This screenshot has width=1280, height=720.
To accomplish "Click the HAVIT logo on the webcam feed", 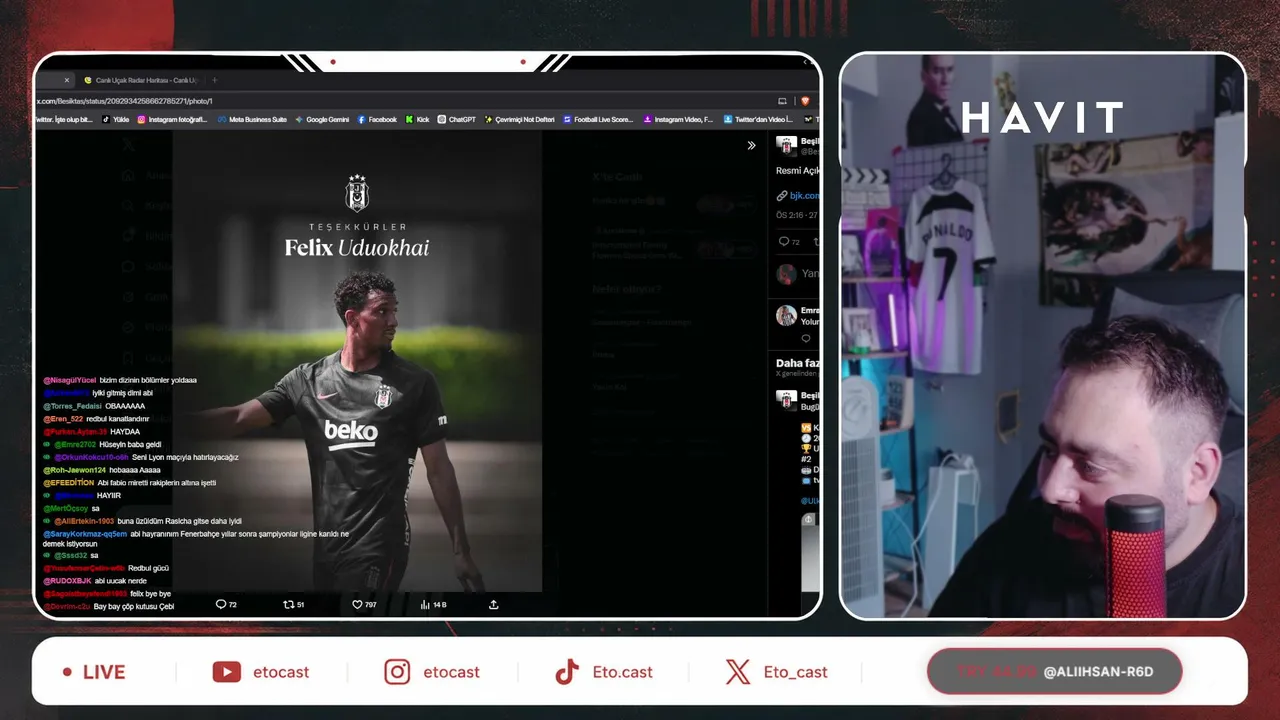I will (x=1042, y=118).
